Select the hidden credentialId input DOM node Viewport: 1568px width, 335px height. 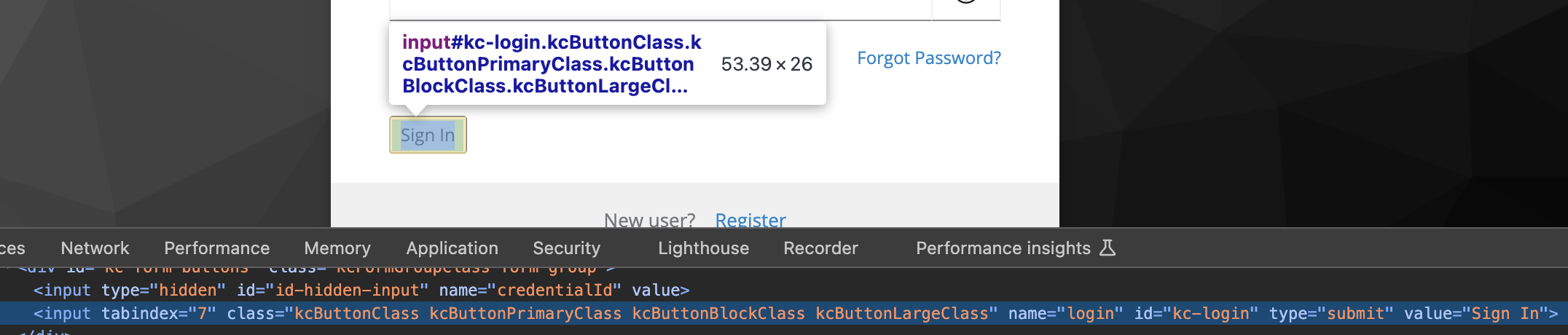pyautogui.click(x=361, y=290)
